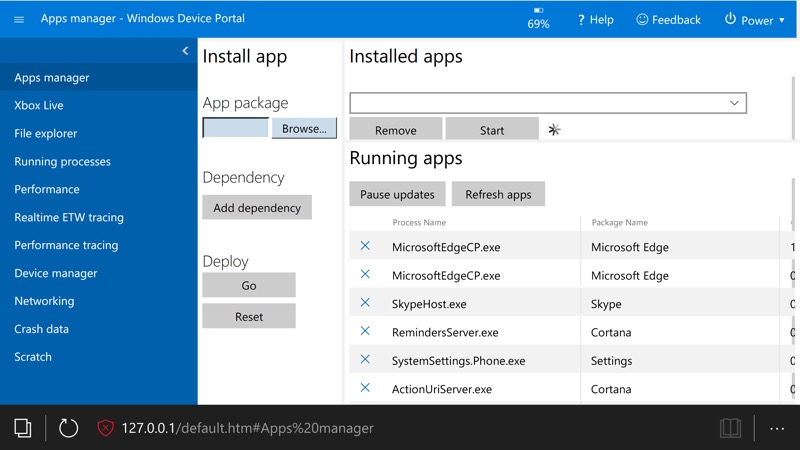Click Process Name column header
This screenshot has height=450, width=800.
click(419, 222)
